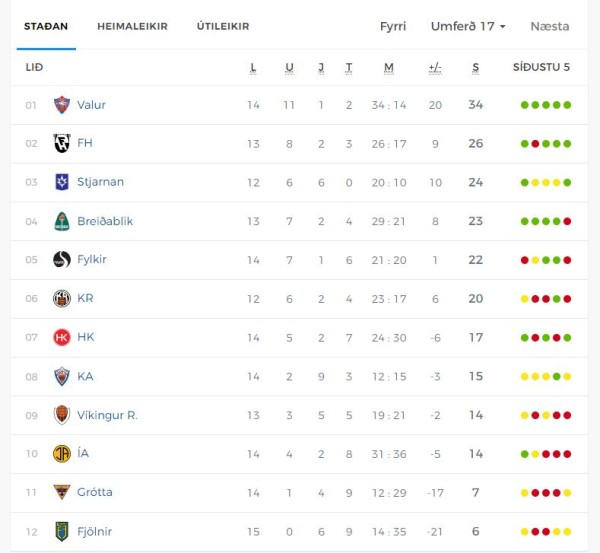Image resolution: width=600 pixels, height=553 pixels.
Task: Switch to the HEIMALEIKIR tab
Action: click(132, 26)
